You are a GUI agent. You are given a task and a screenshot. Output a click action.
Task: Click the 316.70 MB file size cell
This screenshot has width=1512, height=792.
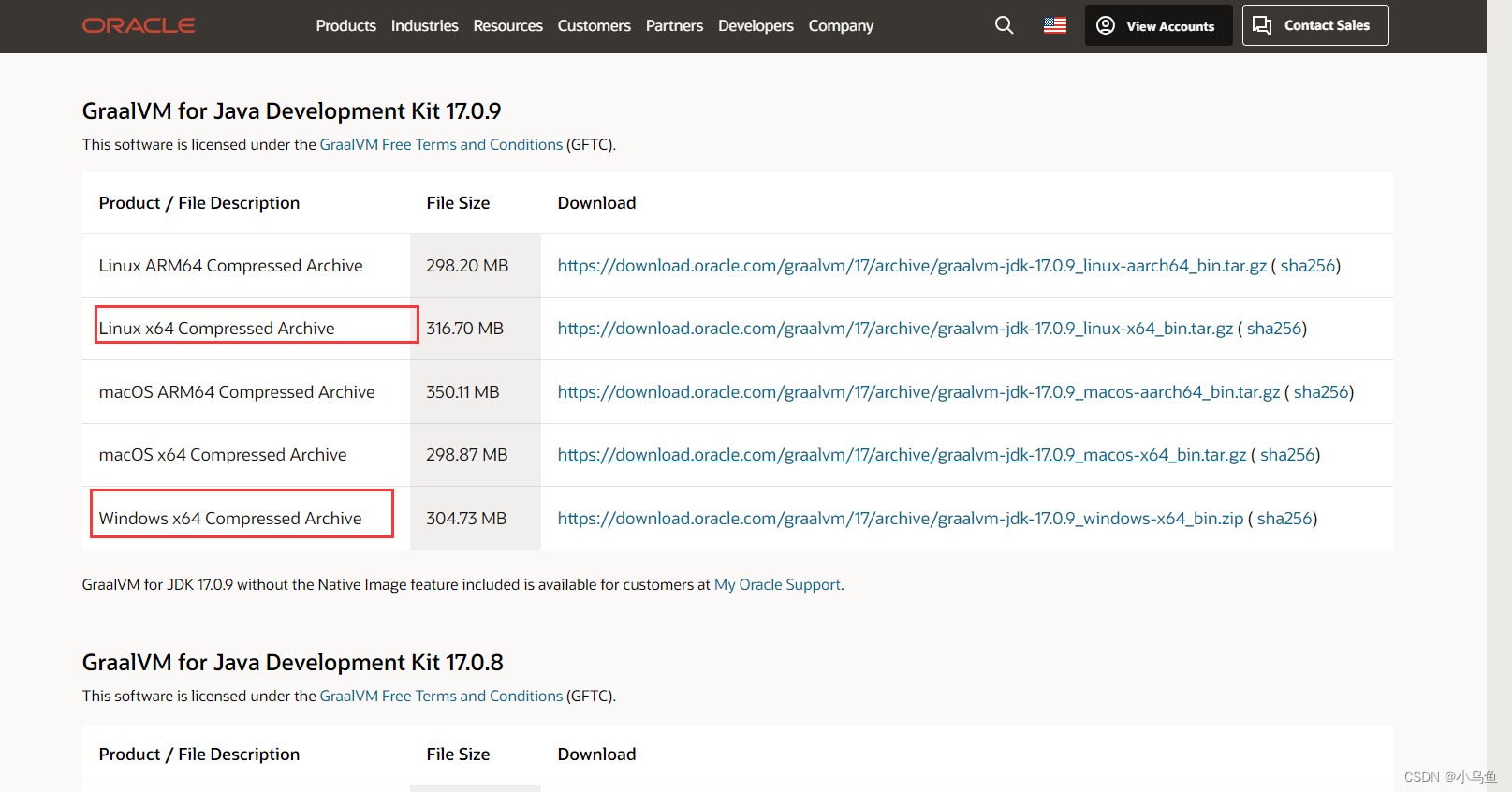(x=476, y=329)
